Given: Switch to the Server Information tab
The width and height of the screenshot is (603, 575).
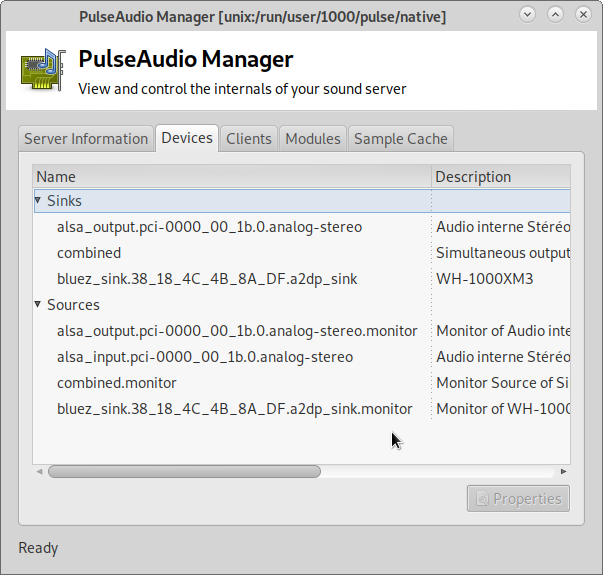Looking at the screenshot, I should [86, 139].
